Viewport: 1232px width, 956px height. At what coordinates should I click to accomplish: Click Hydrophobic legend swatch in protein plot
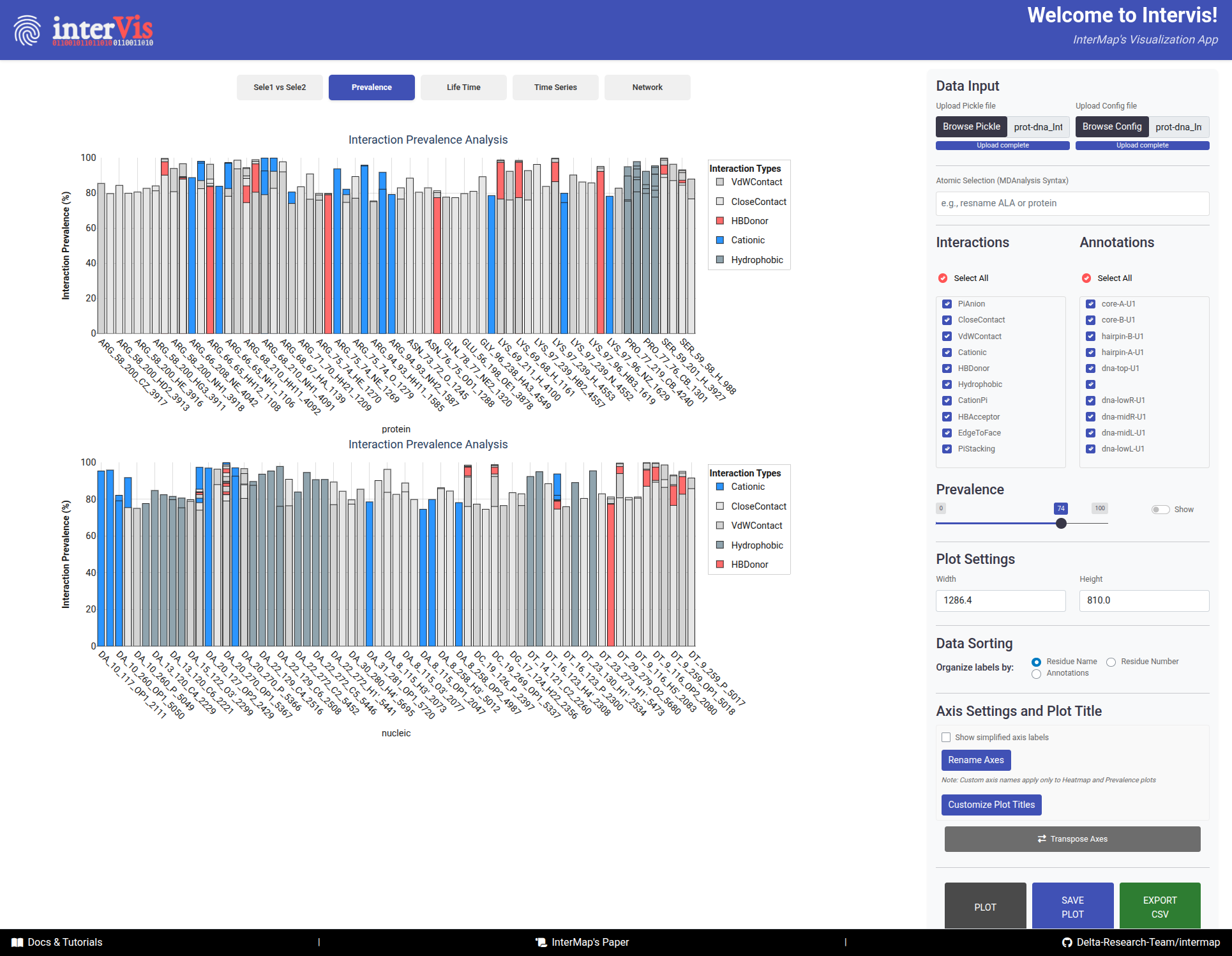pos(720,260)
